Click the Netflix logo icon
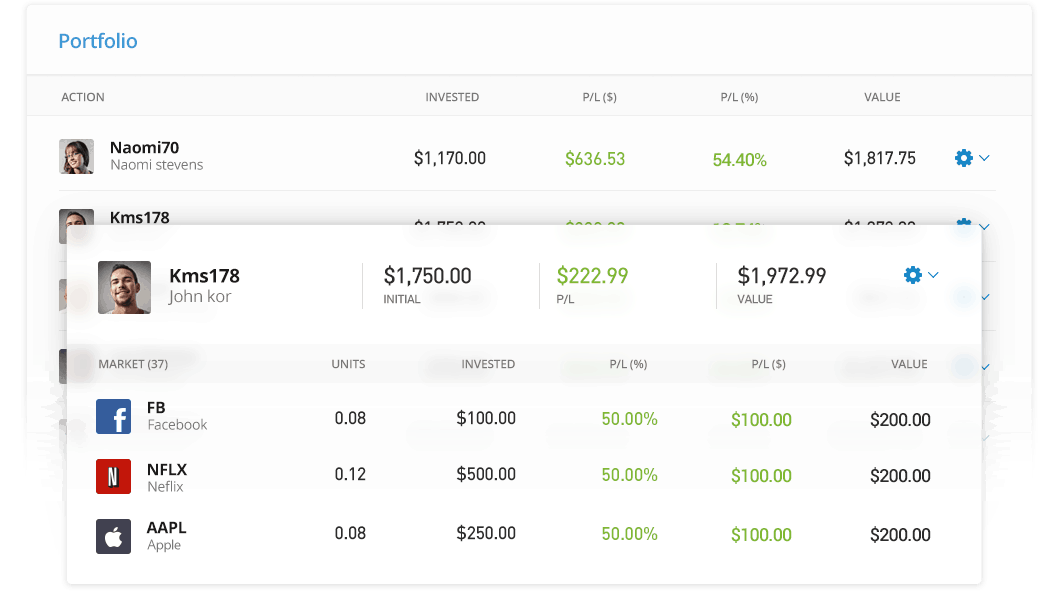This screenshot has width=1060, height=591. point(113,476)
